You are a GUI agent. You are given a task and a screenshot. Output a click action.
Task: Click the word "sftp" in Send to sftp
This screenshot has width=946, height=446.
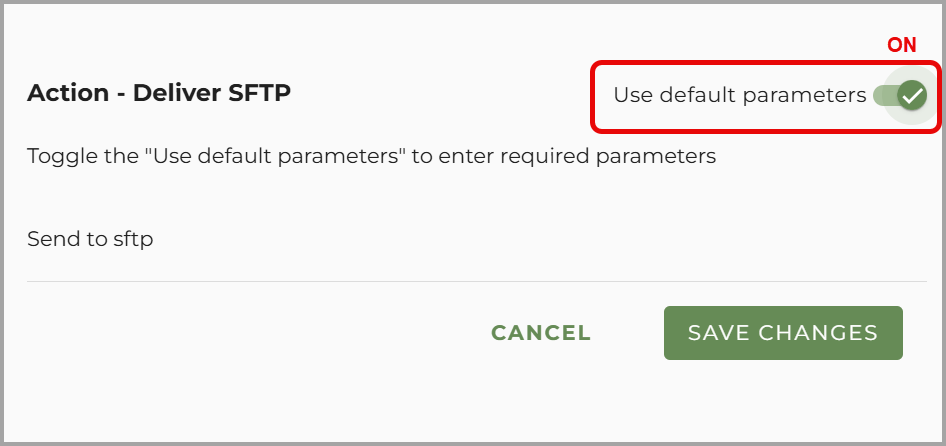coord(133,239)
